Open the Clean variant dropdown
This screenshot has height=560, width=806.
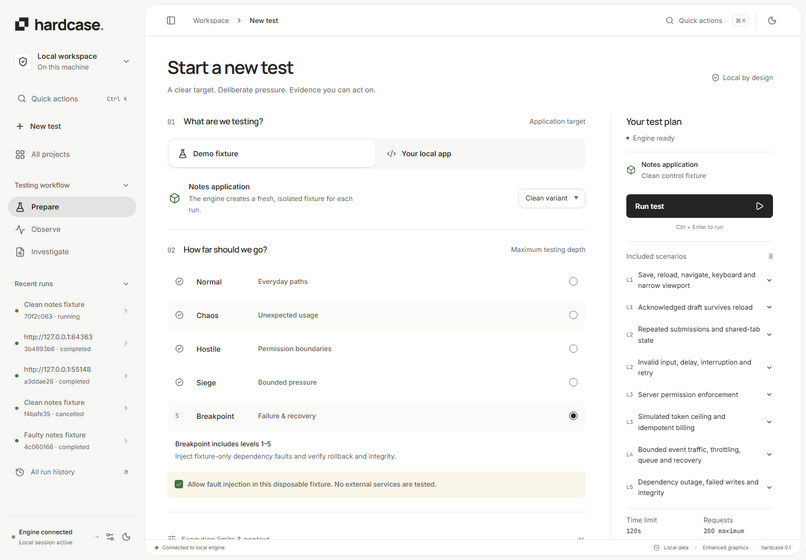(552, 198)
